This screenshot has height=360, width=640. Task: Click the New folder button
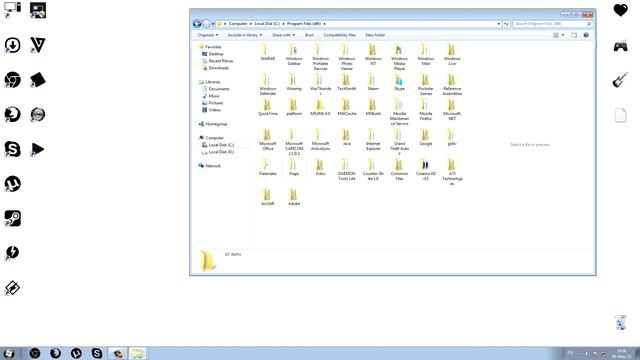tap(375, 35)
